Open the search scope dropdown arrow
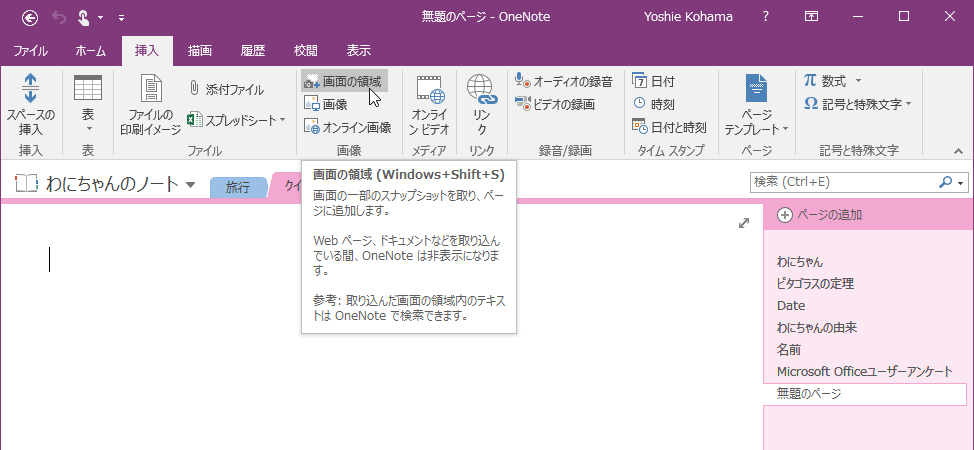Image resolution: width=974 pixels, height=450 pixels. coord(962,183)
